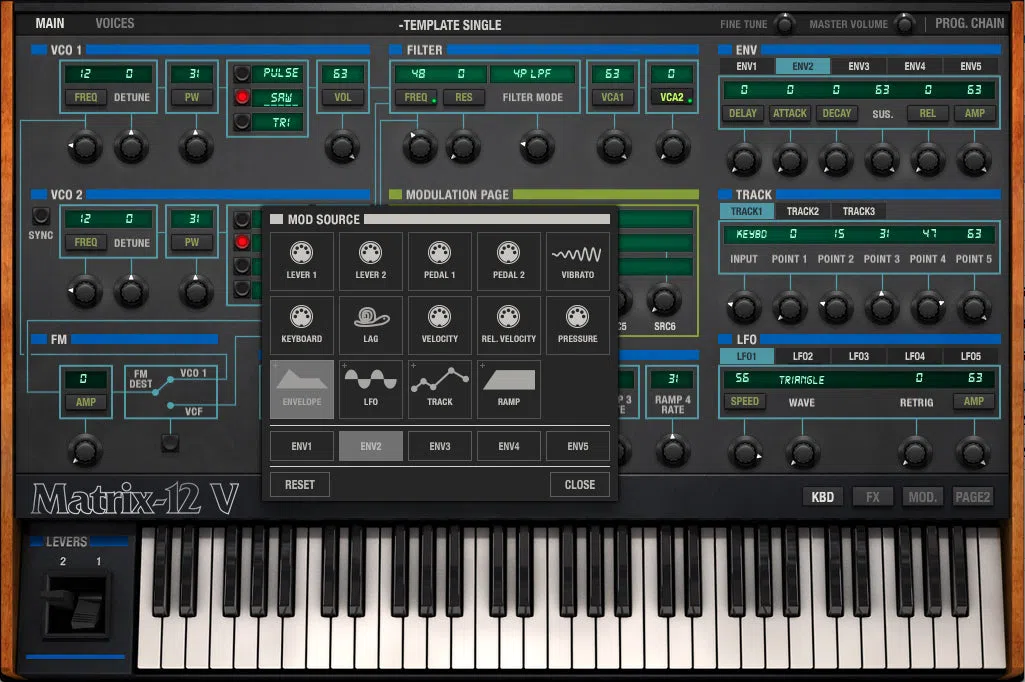Open the 4P LPF filter mode display
Screen dimensions: 1025x682
[x=532, y=74]
